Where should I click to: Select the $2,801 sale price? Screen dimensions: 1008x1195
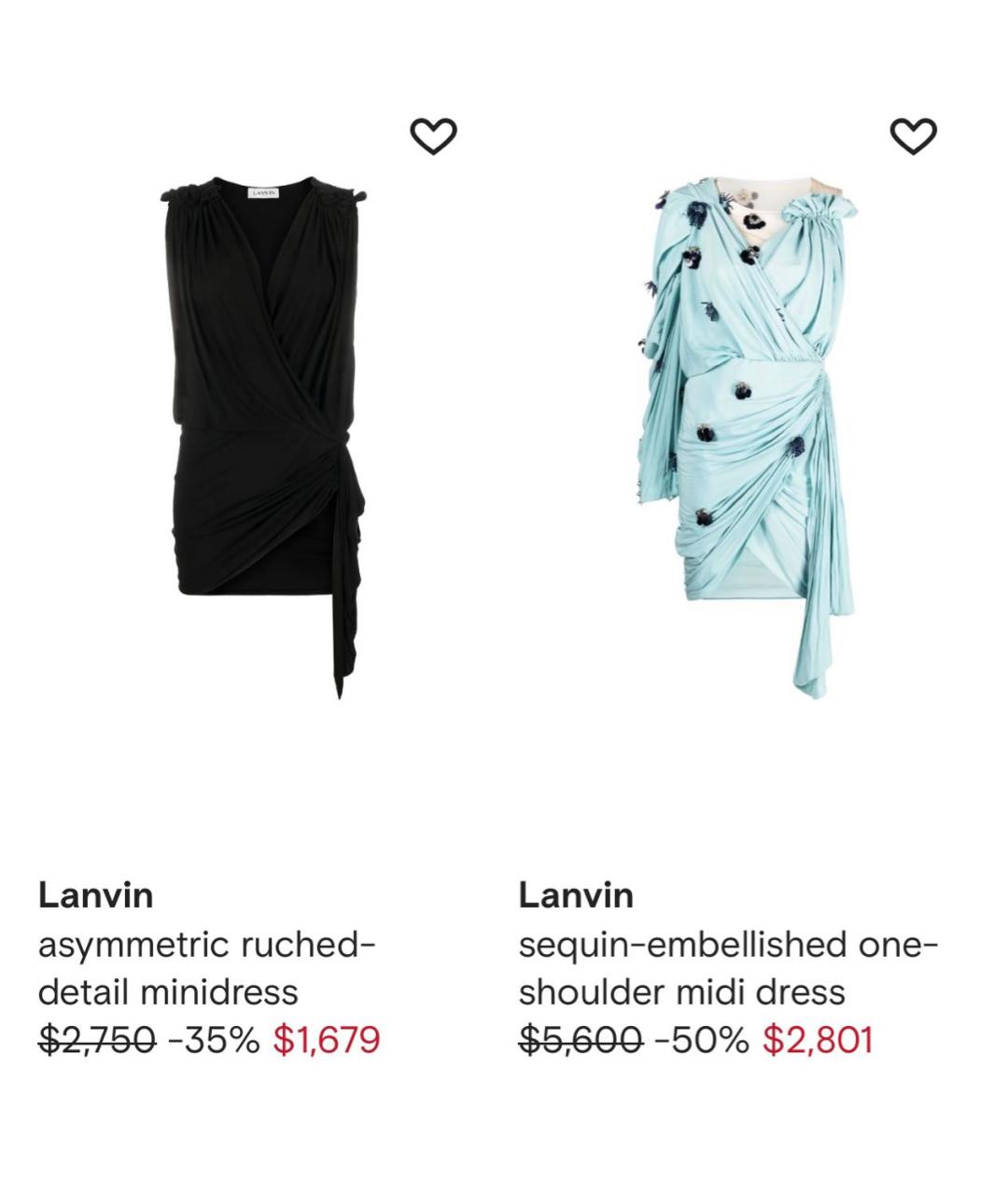[818, 1039]
